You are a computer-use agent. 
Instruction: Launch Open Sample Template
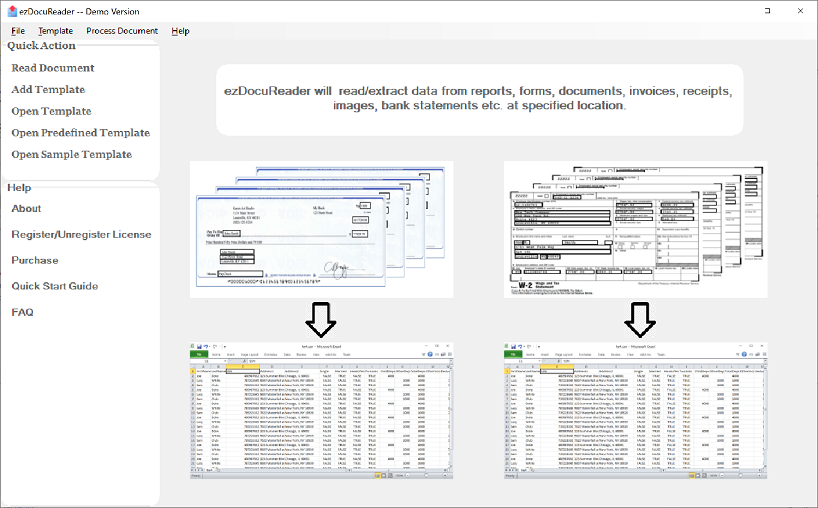pyautogui.click(x=71, y=155)
